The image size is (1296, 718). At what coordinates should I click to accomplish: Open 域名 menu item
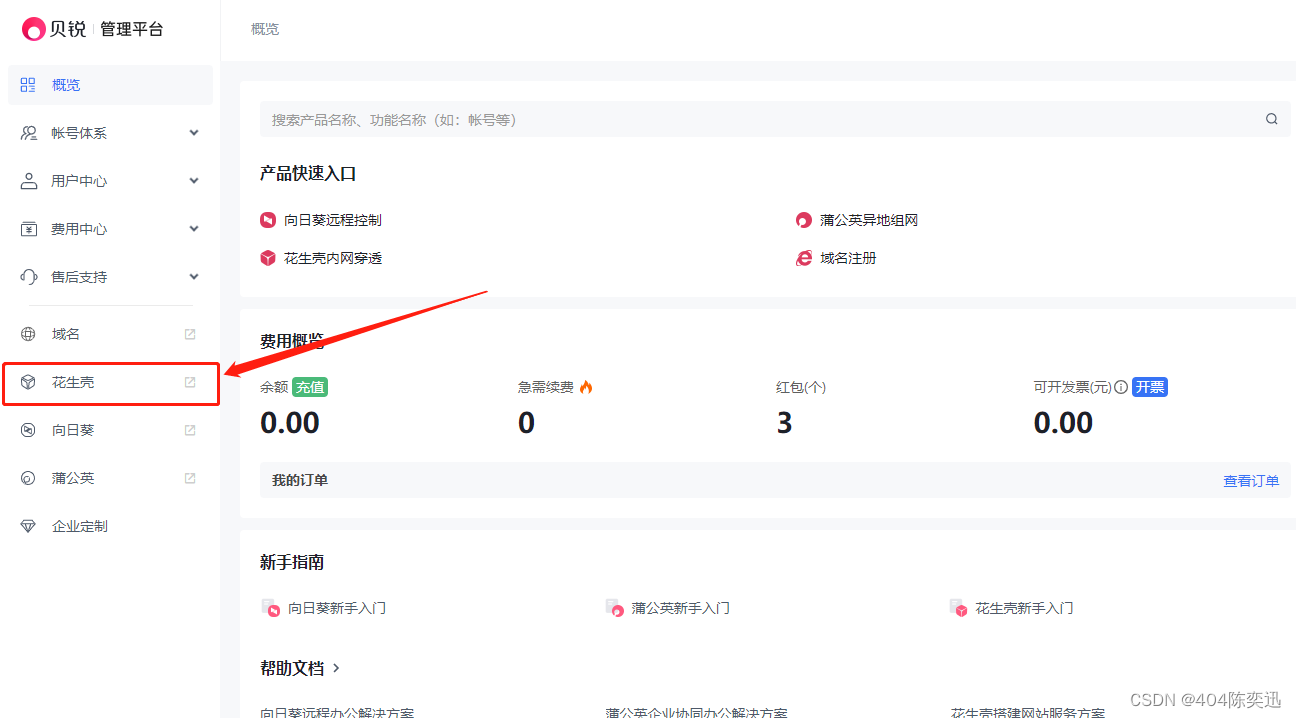tap(110, 334)
